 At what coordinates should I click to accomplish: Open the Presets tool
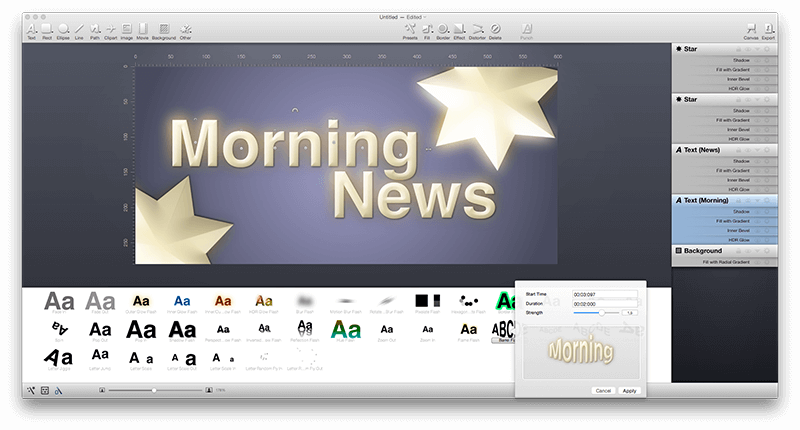pos(410,31)
